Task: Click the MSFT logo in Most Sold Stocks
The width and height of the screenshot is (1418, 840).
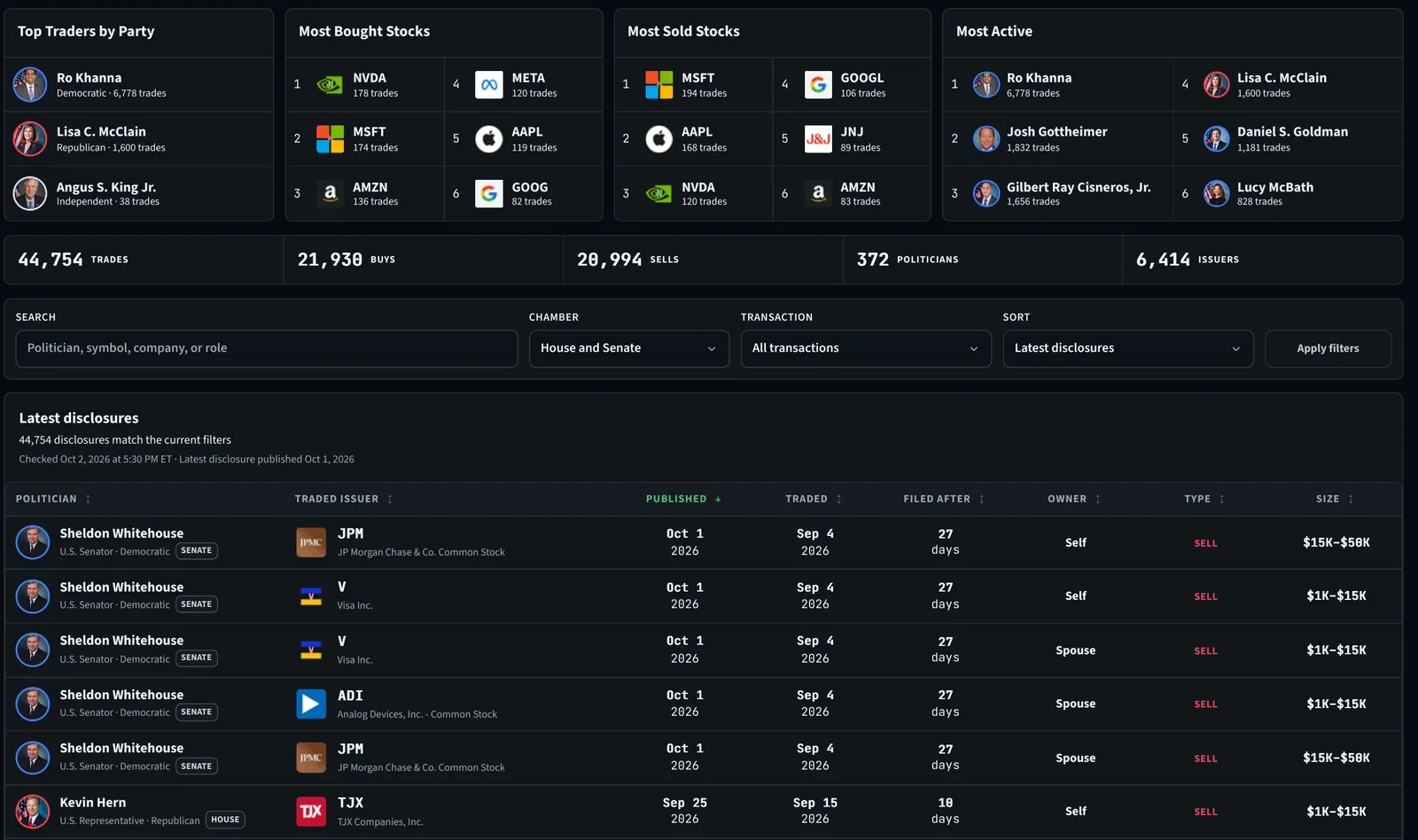Action: 658,85
